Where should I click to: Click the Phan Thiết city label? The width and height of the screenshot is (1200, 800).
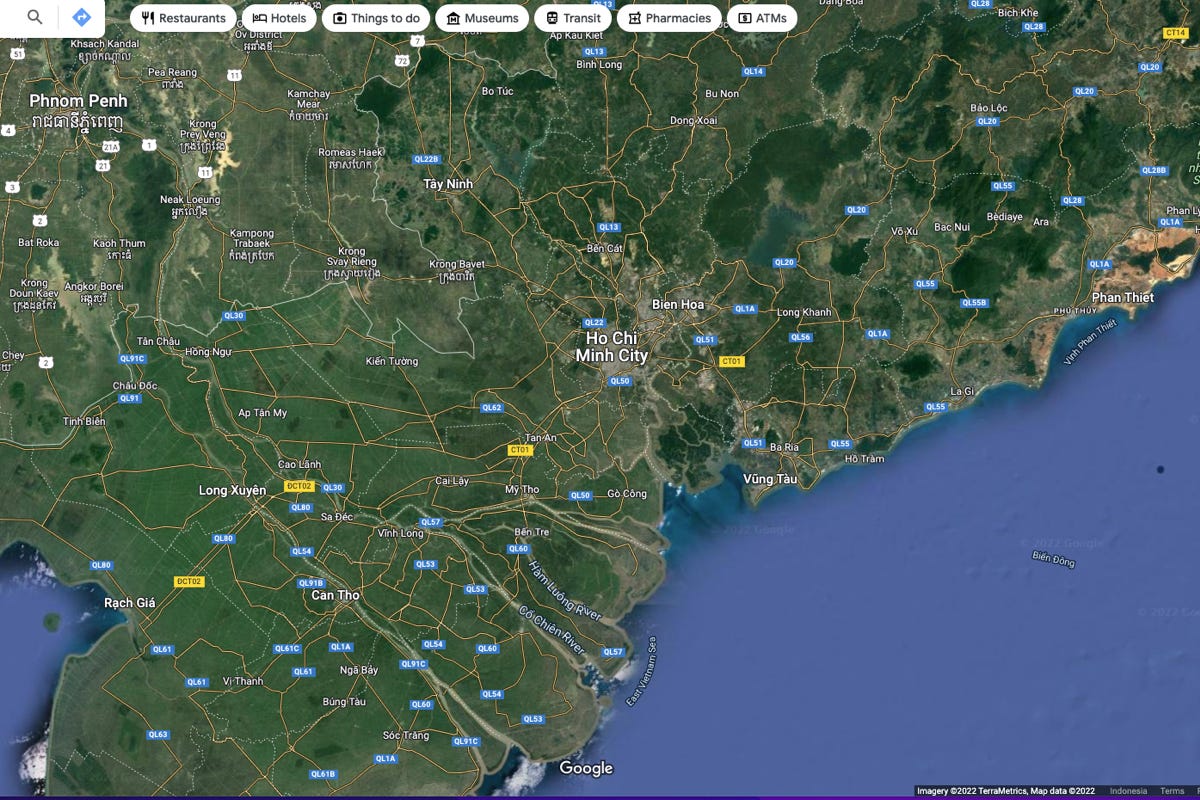tap(1123, 297)
